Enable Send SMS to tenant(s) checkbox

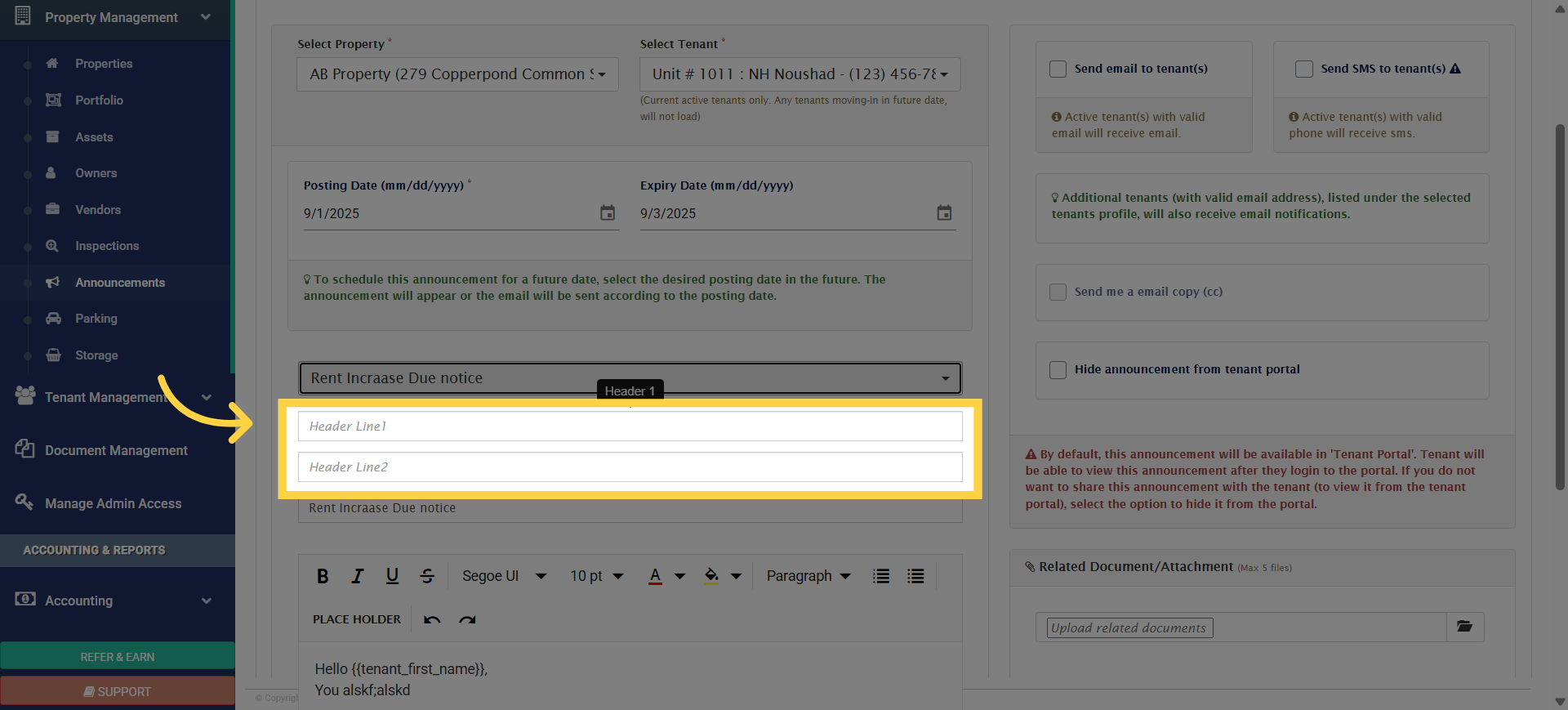point(1304,69)
